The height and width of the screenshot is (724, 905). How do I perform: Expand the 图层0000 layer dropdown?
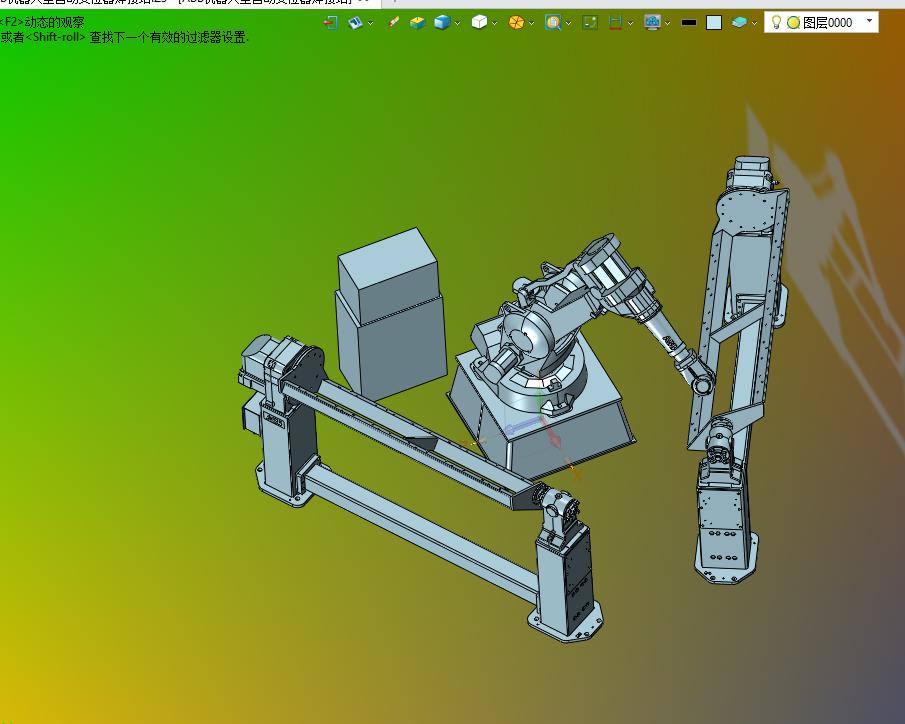(x=869, y=21)
